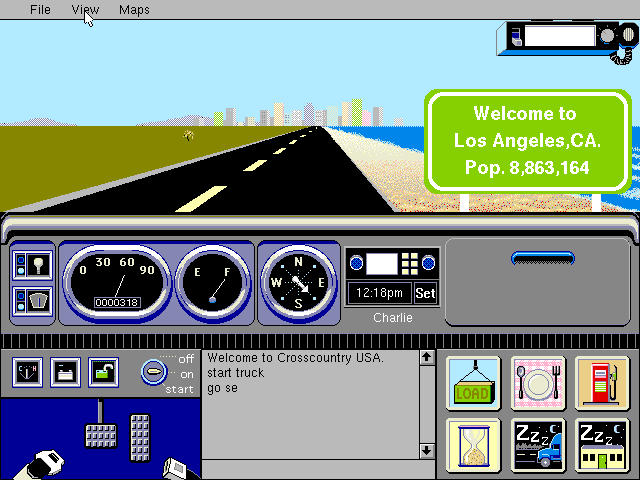
Task: Click the driver name Charlie
Action: [393, 318]
